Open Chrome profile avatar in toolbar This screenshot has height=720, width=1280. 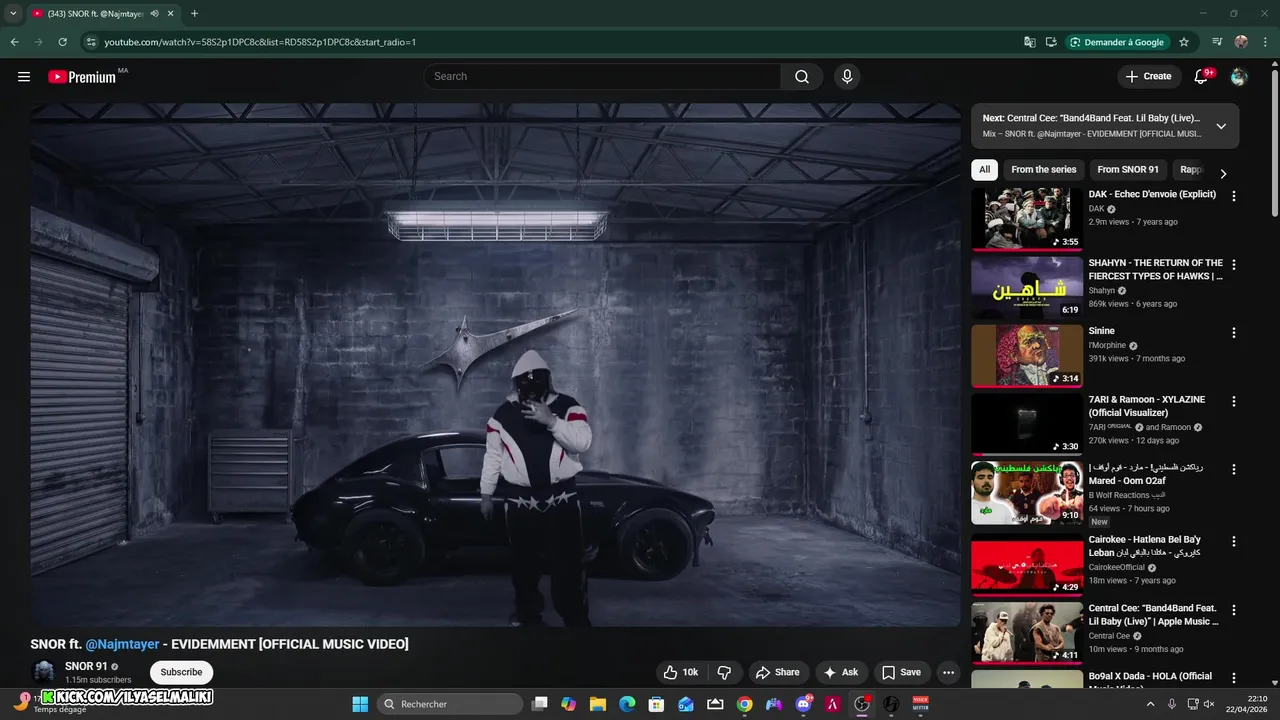point(1241,42)
